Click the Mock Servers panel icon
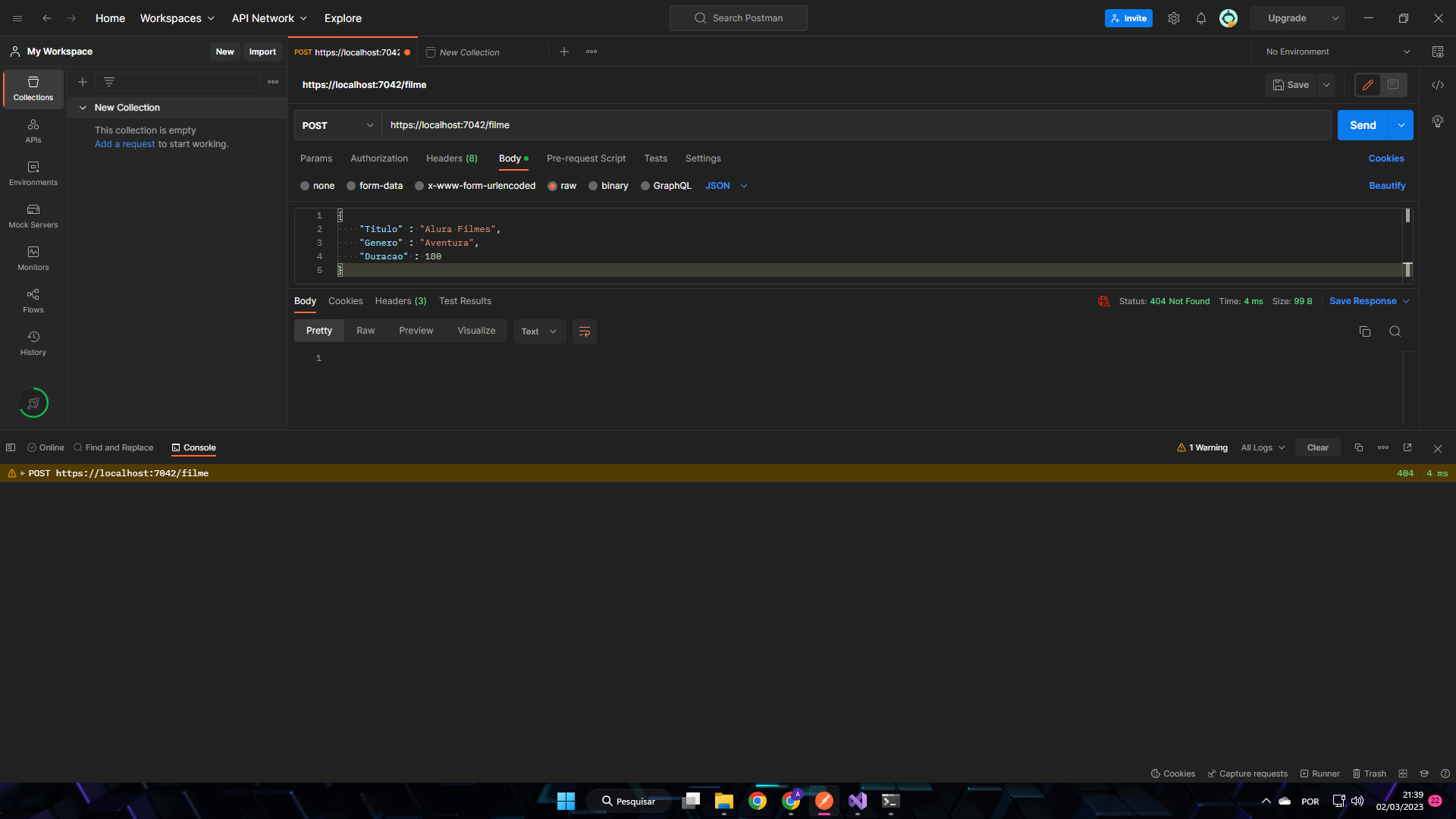This screenshot has width=1456, height=819. pyautogui.click(x=33, y=209)
